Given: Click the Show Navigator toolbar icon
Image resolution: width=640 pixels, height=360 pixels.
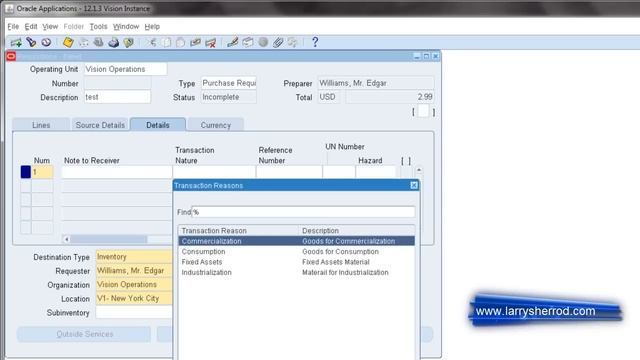Looking at the screenshot, I should coord(46,42).
